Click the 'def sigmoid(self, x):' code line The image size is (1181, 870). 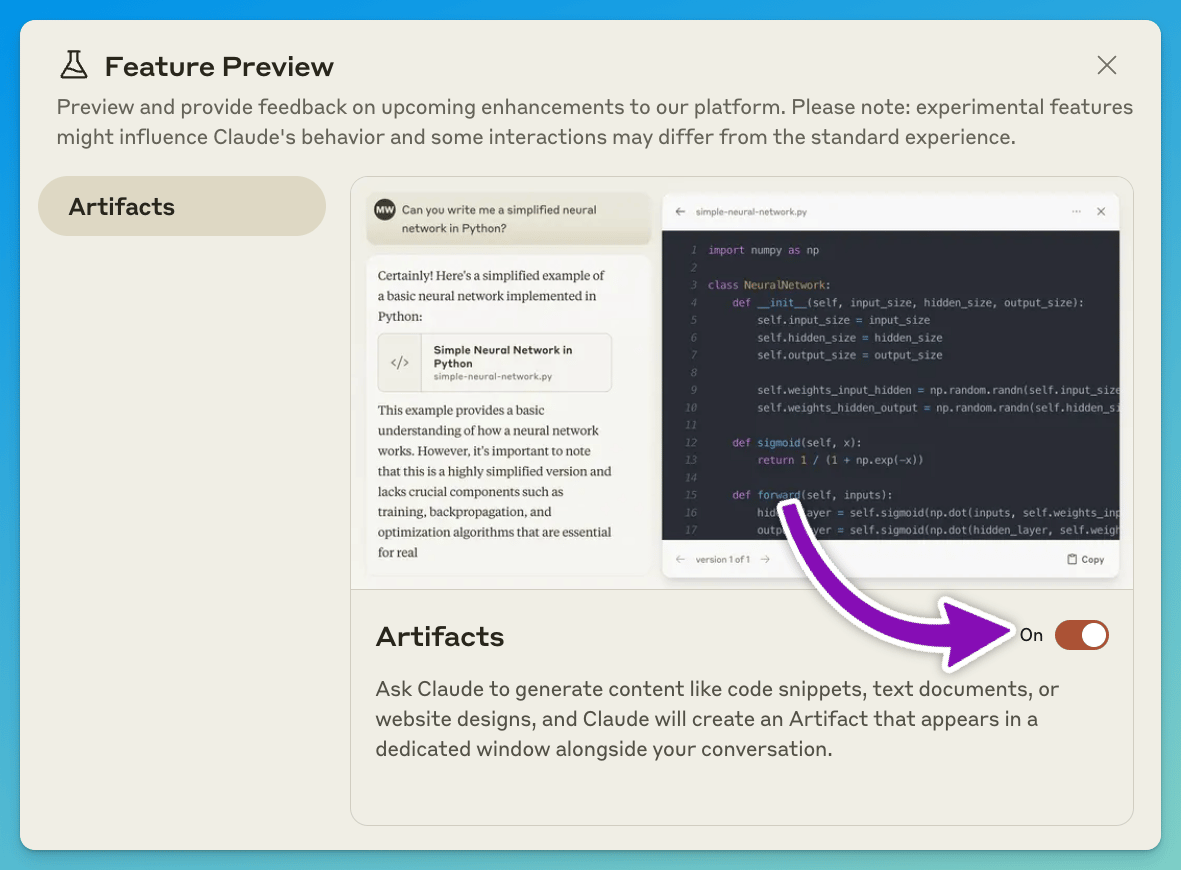pos(796,442)
